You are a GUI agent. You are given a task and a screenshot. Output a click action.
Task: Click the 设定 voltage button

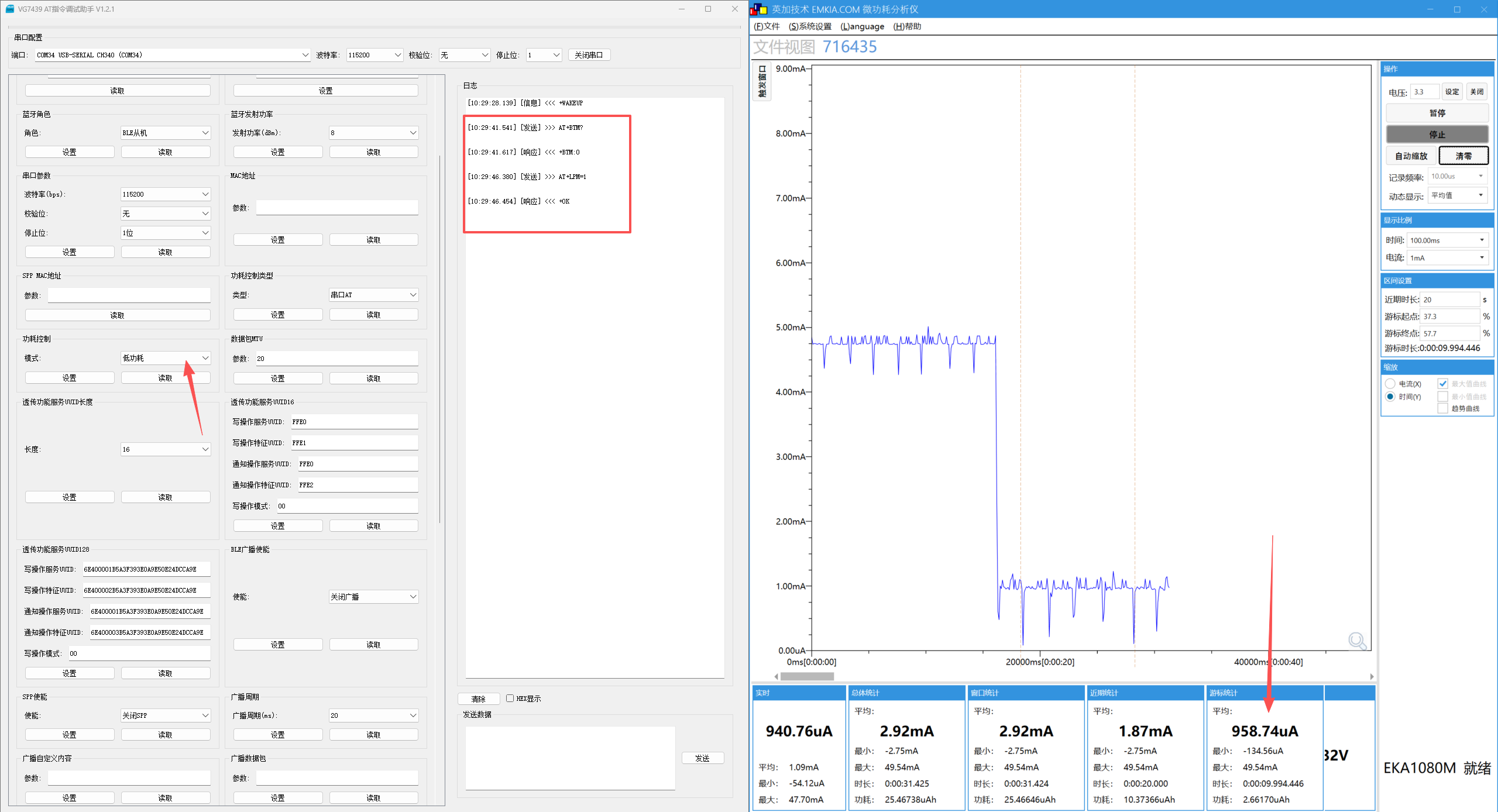[1452, 92]
